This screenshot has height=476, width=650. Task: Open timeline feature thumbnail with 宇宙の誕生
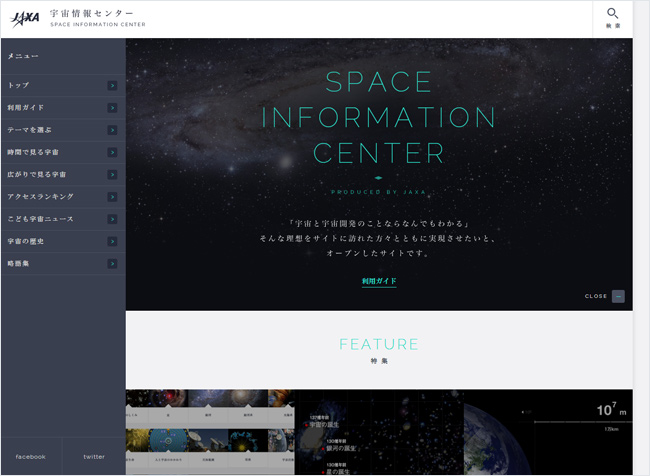(379, 432)
